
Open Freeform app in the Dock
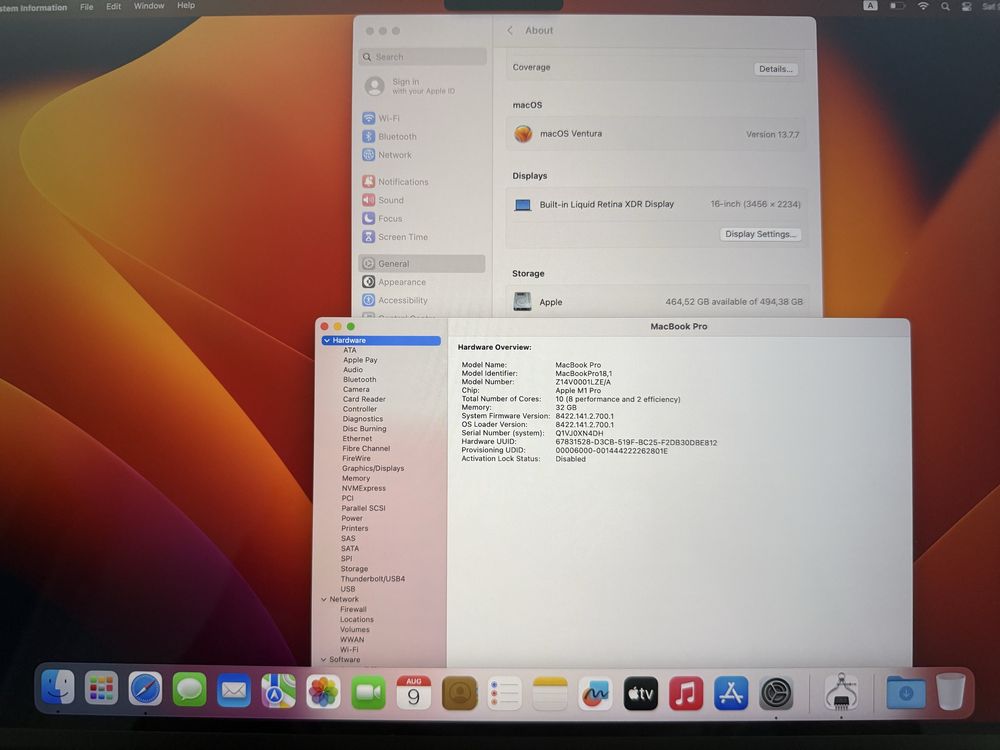pos(595,693)
